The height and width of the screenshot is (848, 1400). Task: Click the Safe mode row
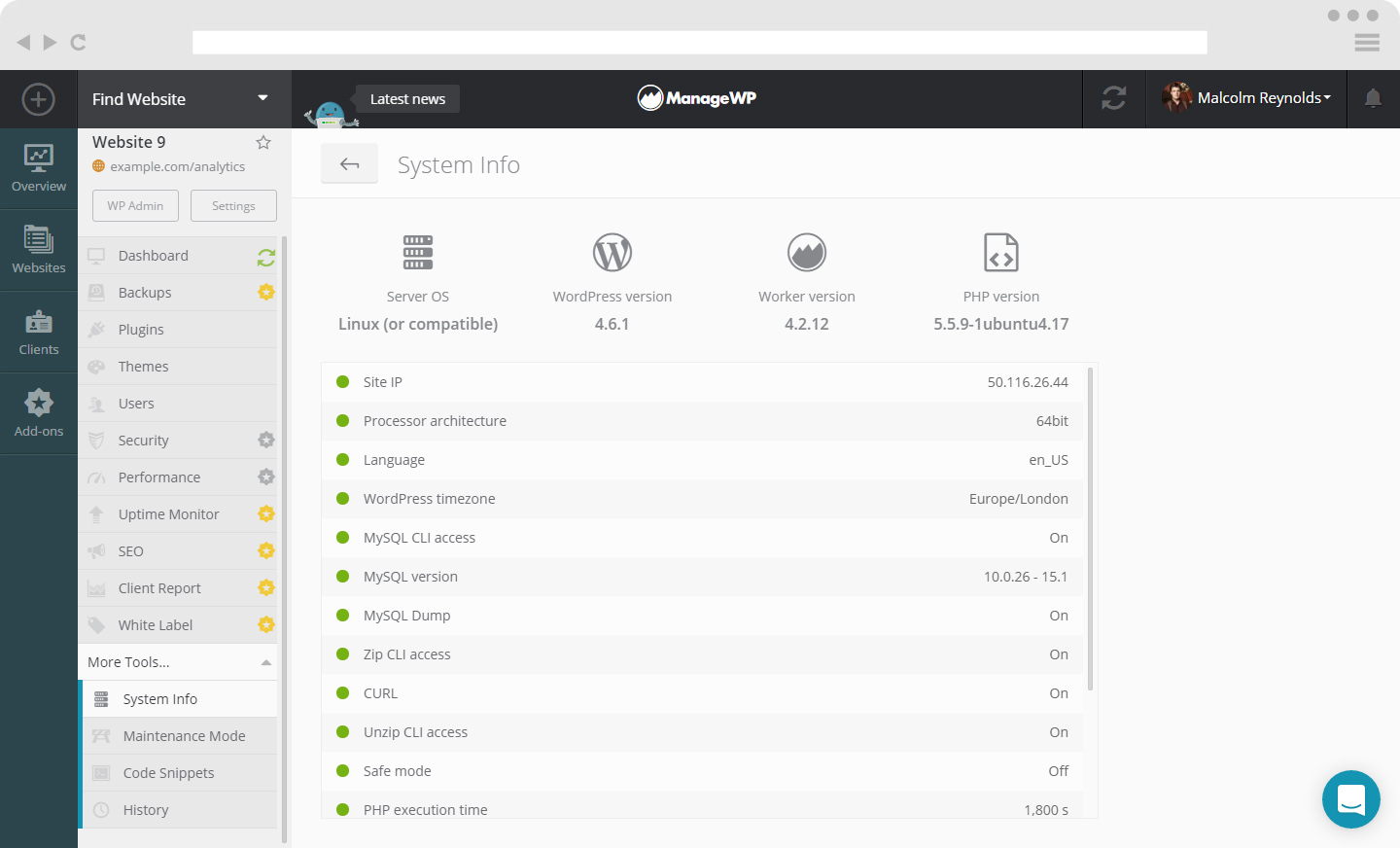click(x=703, y=771)
